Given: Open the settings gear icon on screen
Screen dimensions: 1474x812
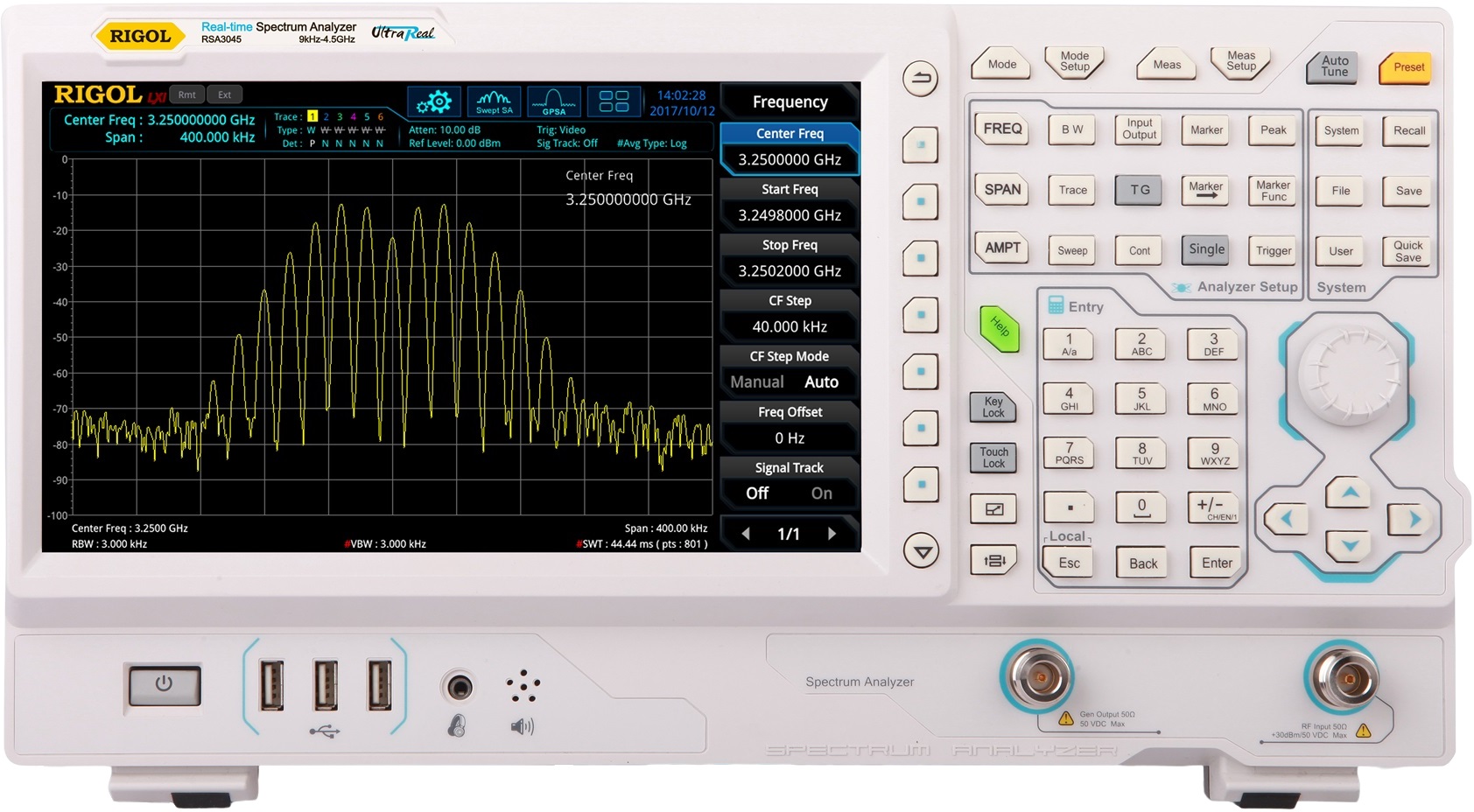Looking at the screenshot, I should [x=434, y=102].
